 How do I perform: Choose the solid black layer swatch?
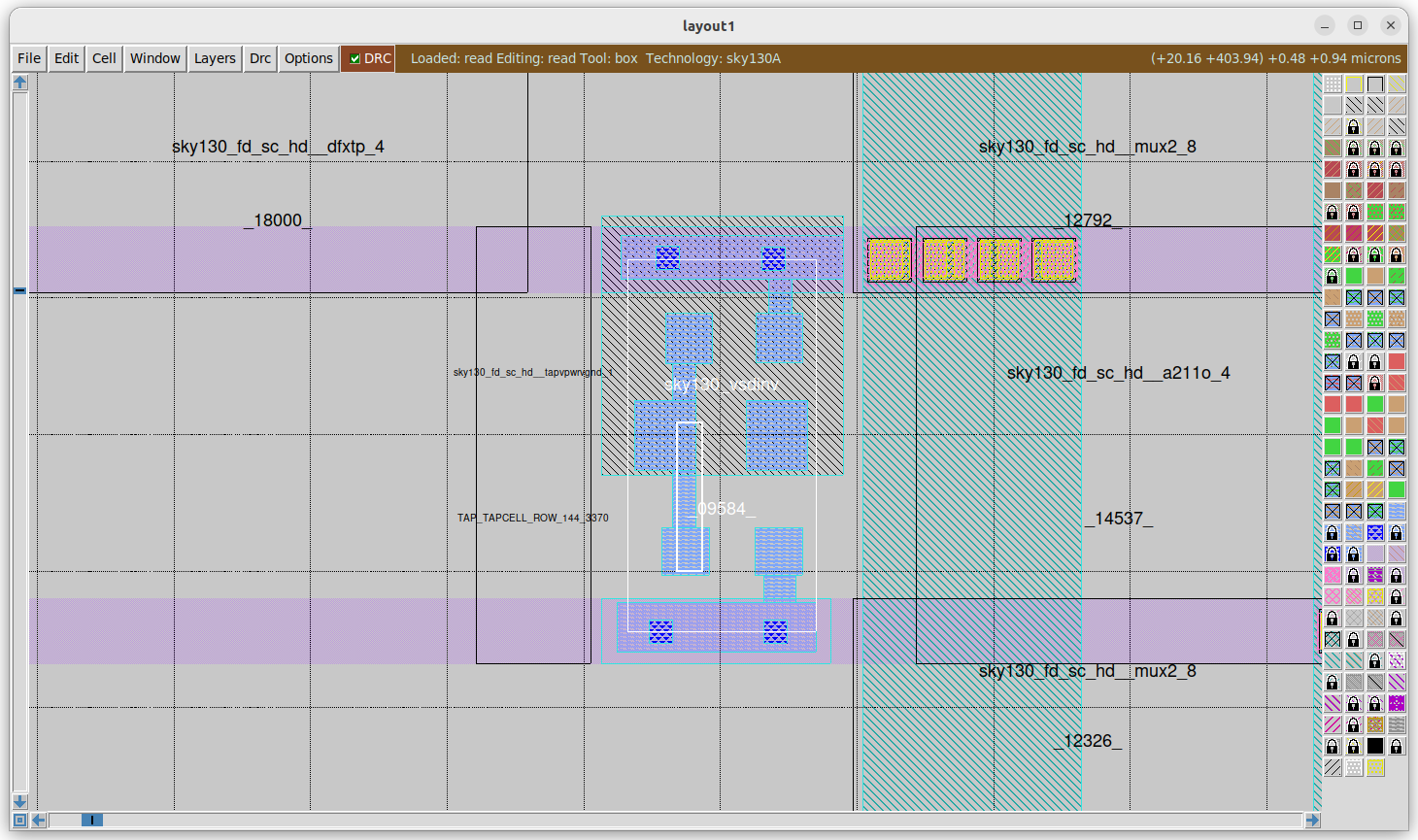(x=1375, y=746)
